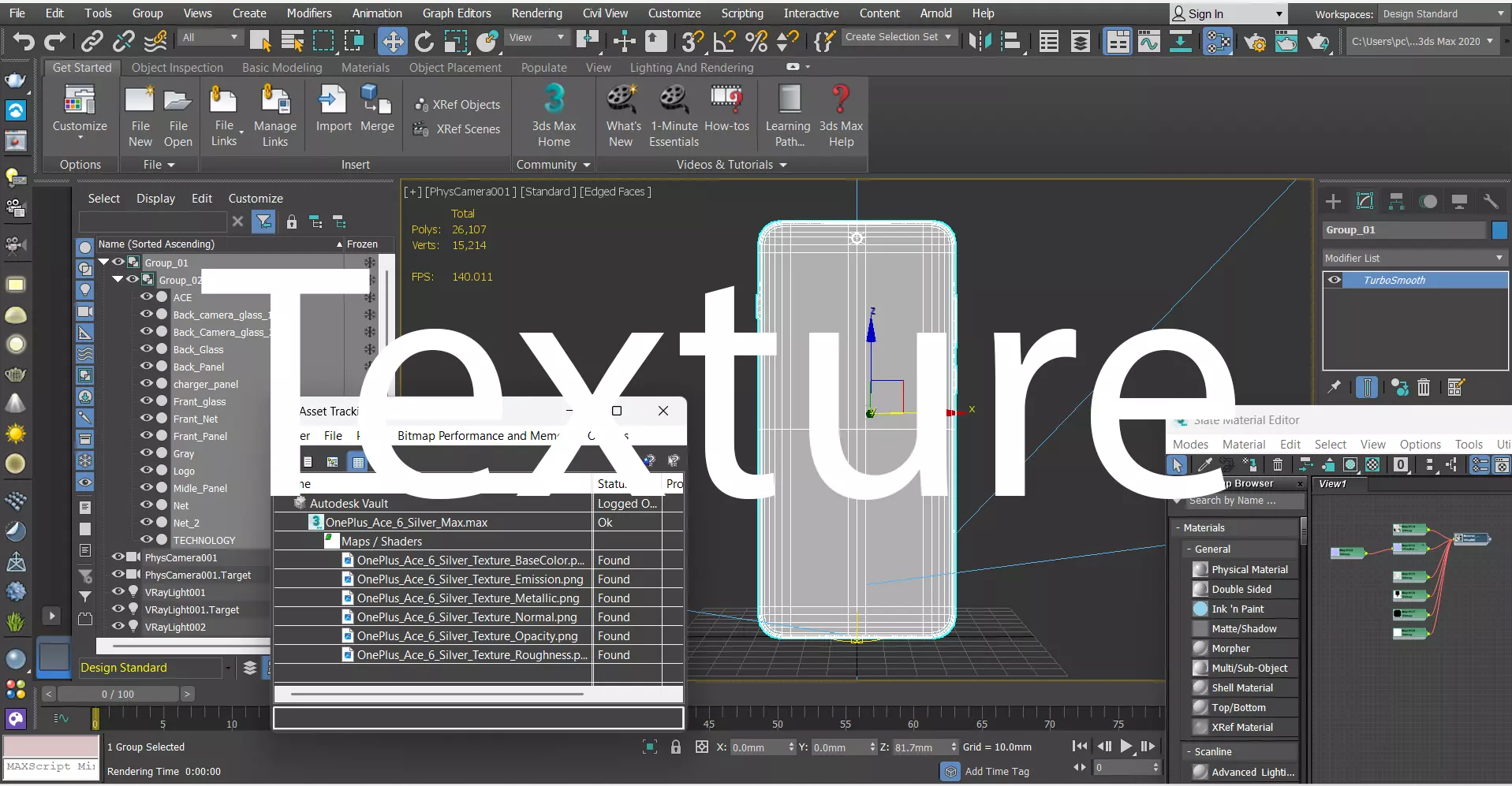Toggle visibility eye for Back_Glass

click(147, 348)
